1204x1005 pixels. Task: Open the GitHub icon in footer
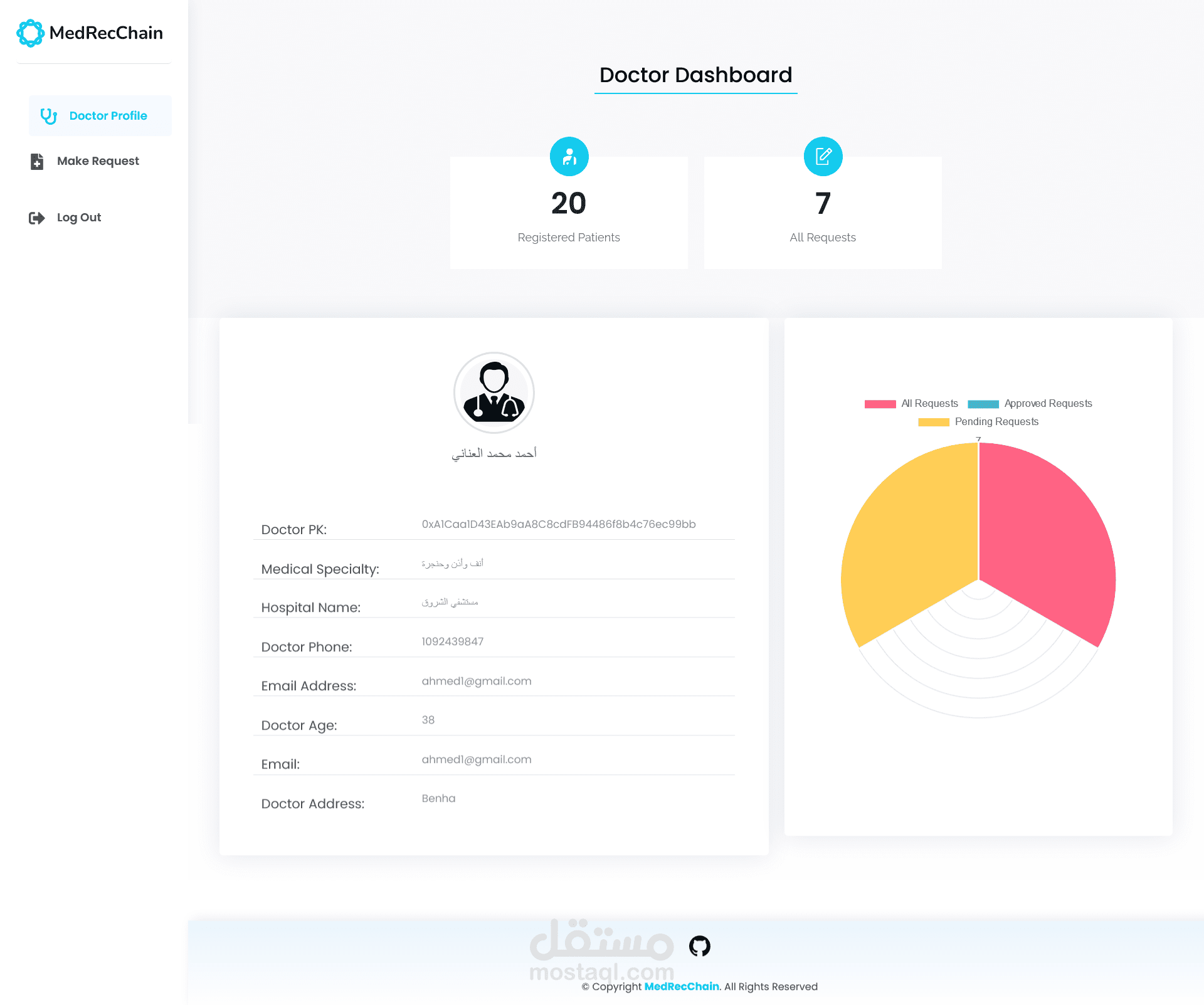tap(699, 945)
